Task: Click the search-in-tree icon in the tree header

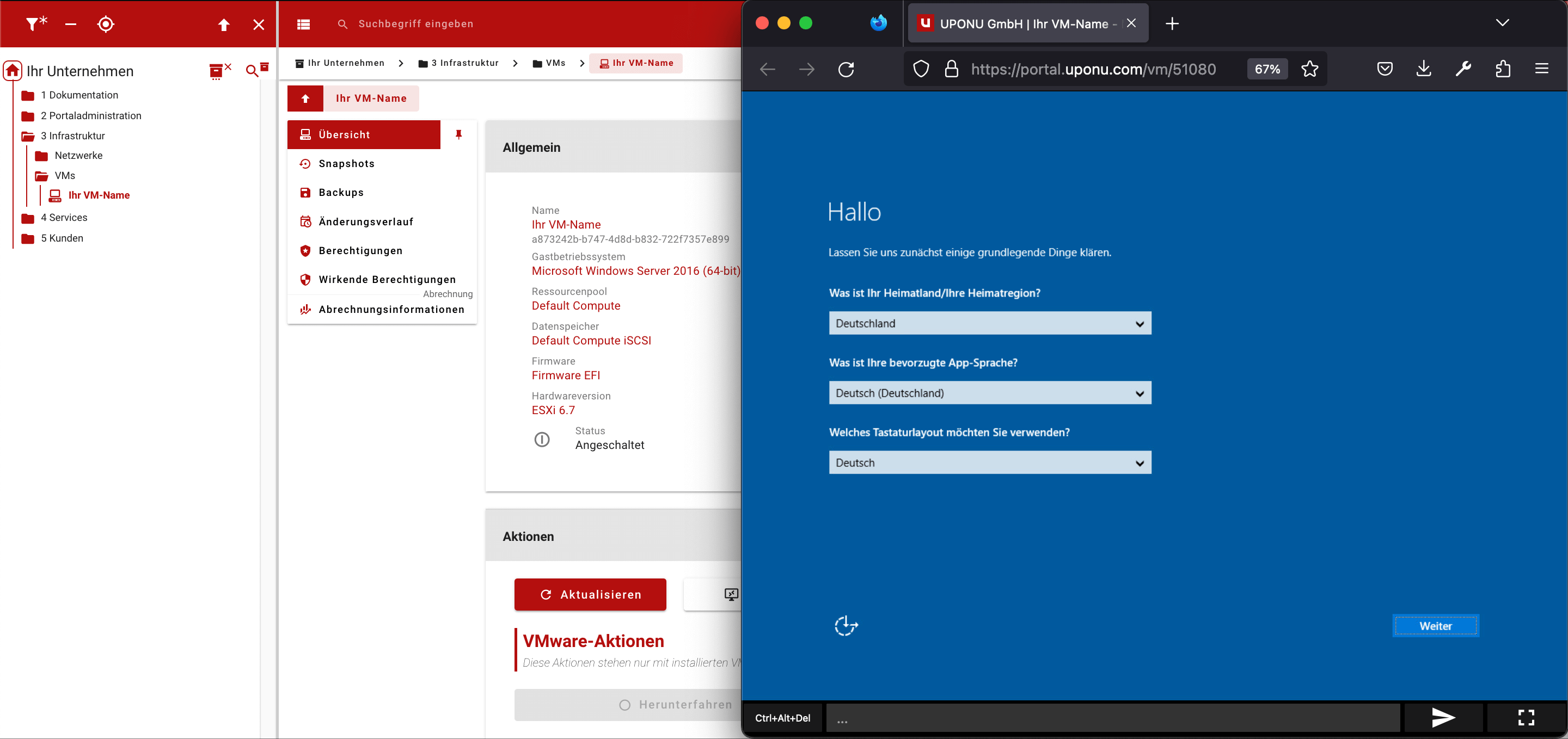Action: click(257, 69)
